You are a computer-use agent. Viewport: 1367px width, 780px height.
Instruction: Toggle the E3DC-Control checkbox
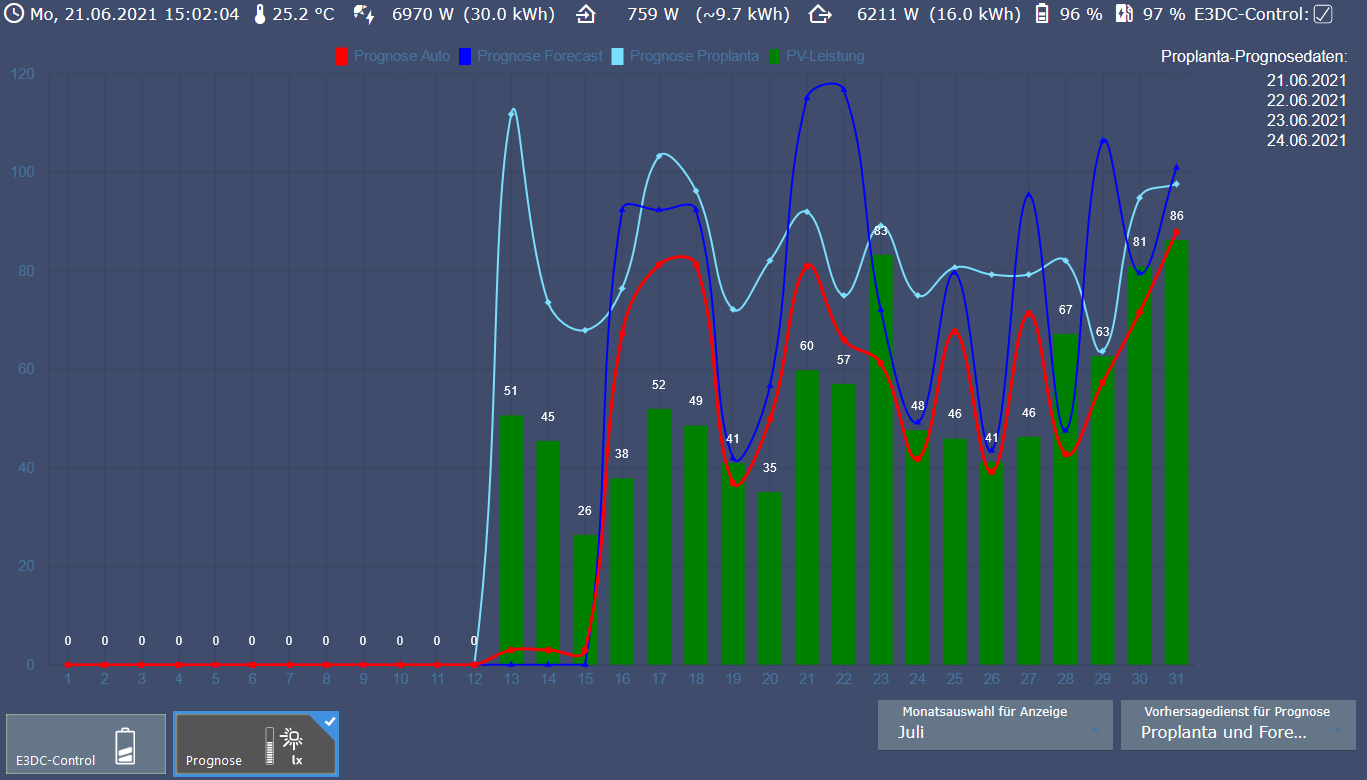pos(1323,14)
